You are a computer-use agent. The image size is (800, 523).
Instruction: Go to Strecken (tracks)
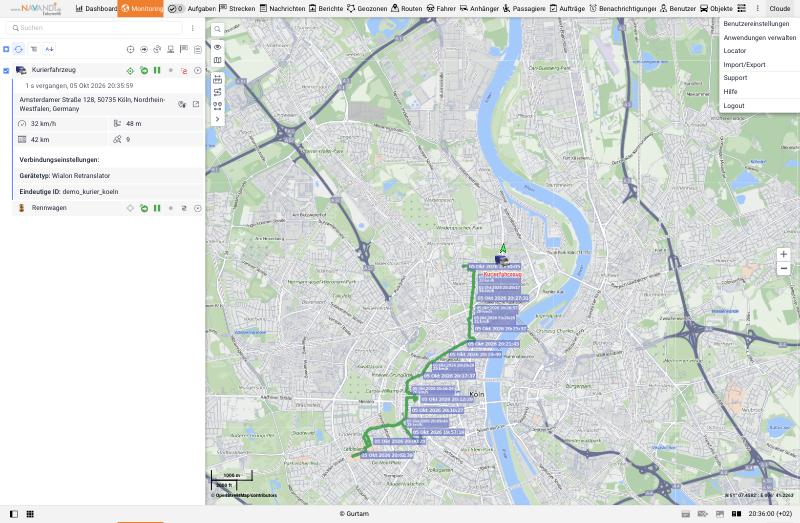237,9
